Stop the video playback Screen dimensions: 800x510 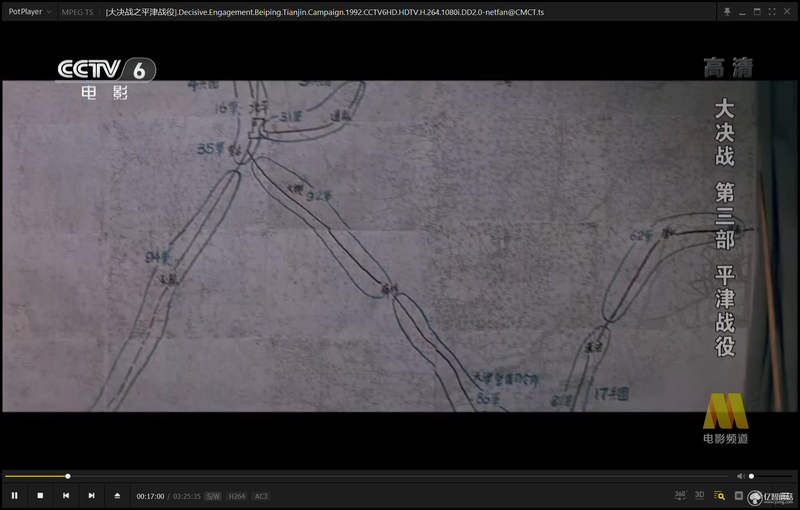pyautogui.click(x=40, y=495)
